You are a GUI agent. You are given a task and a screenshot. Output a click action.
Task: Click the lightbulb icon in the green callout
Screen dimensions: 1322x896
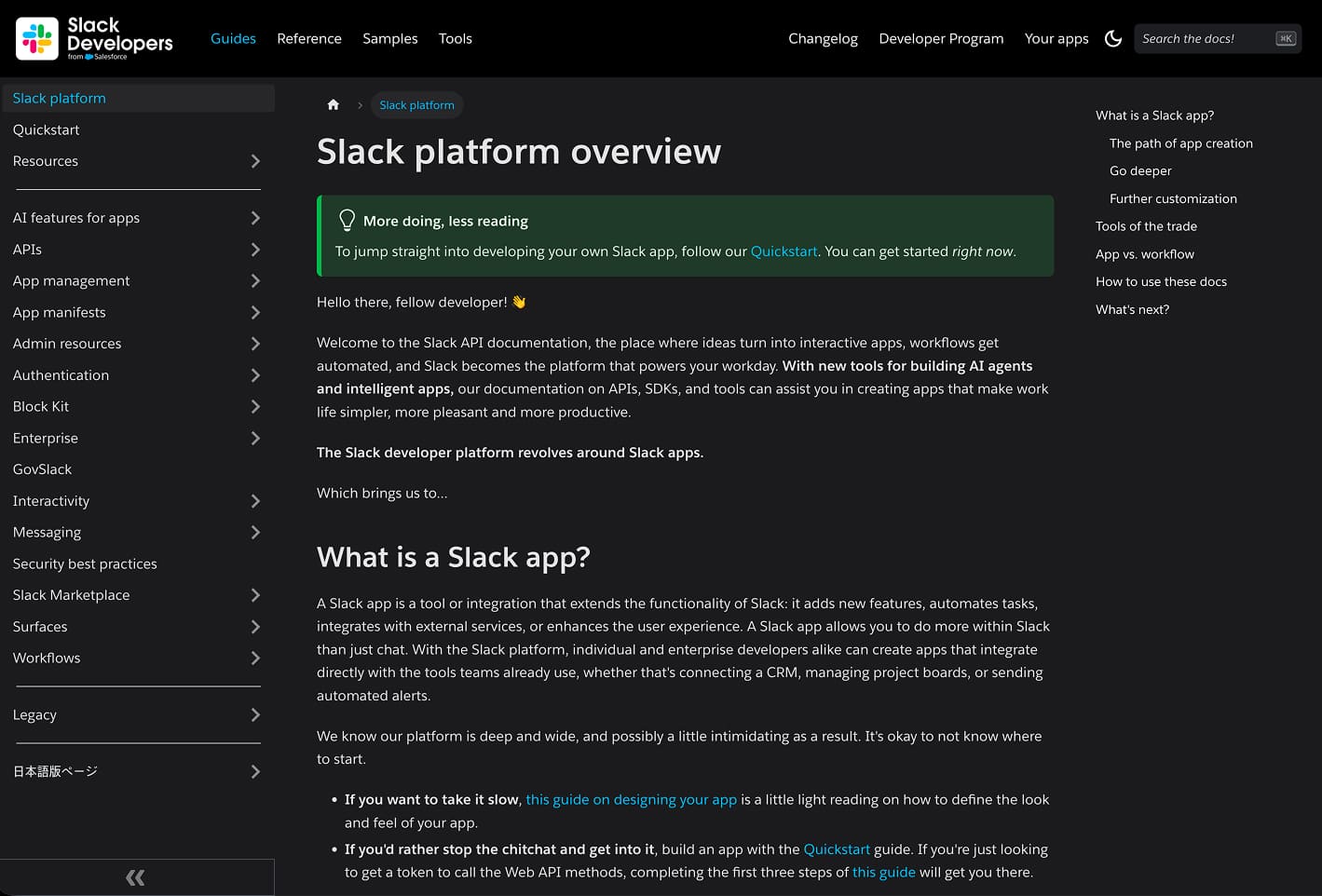[x=347, y=220]
